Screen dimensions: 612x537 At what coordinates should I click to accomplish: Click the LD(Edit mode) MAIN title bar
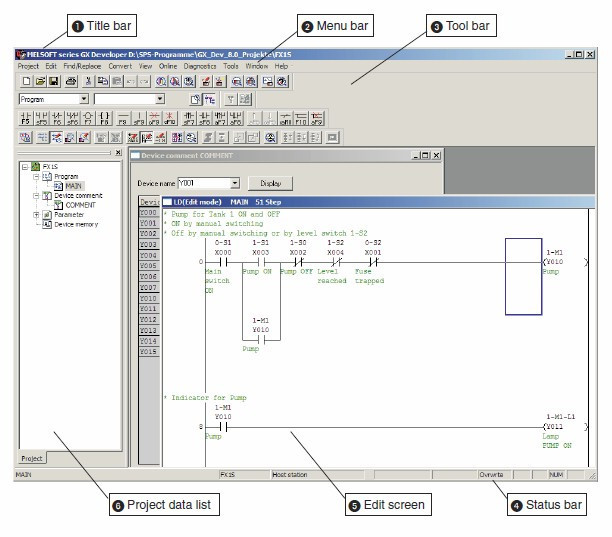pos(379,202)
